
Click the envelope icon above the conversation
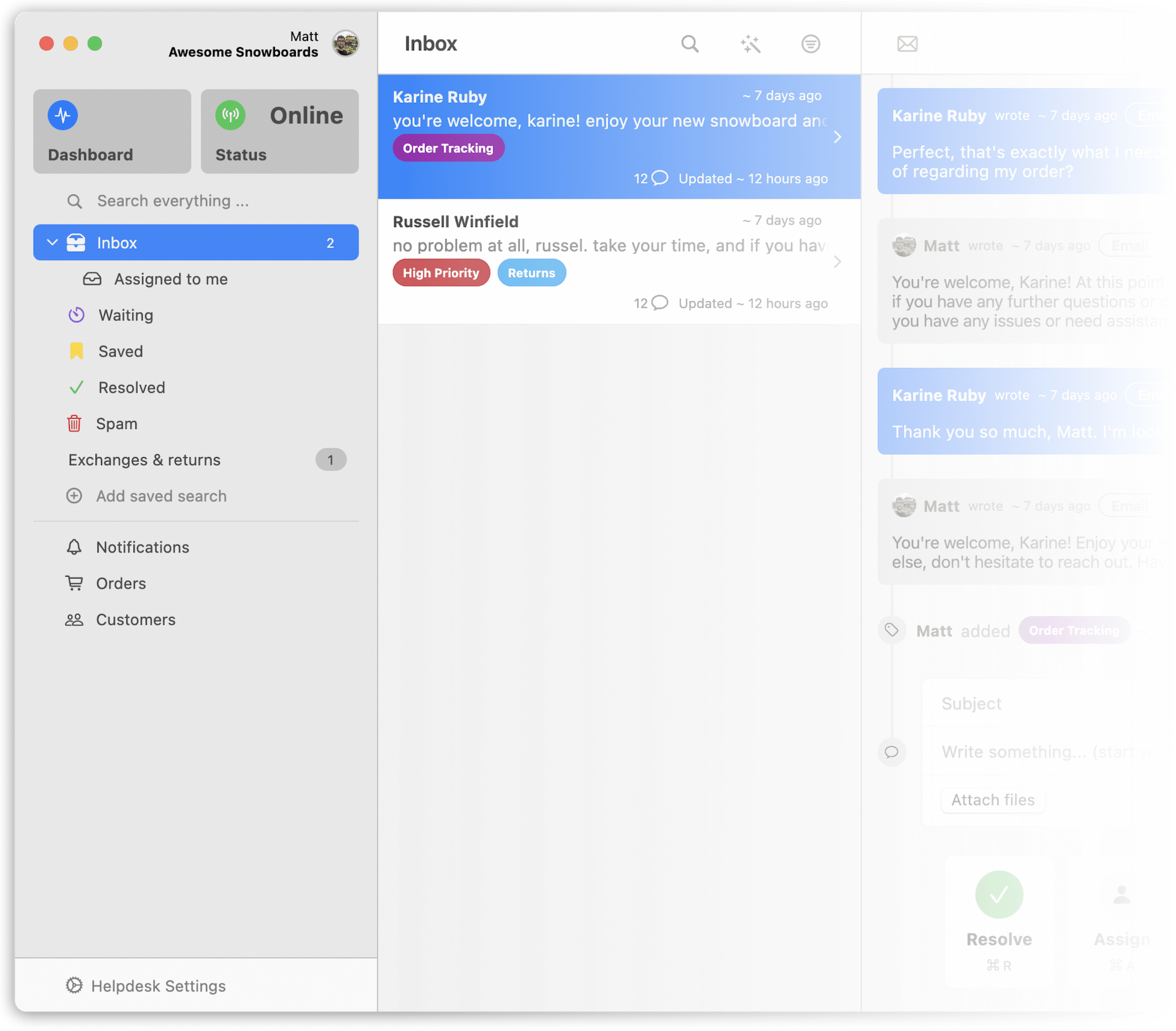pyautogui.click(x=907, y=44)
